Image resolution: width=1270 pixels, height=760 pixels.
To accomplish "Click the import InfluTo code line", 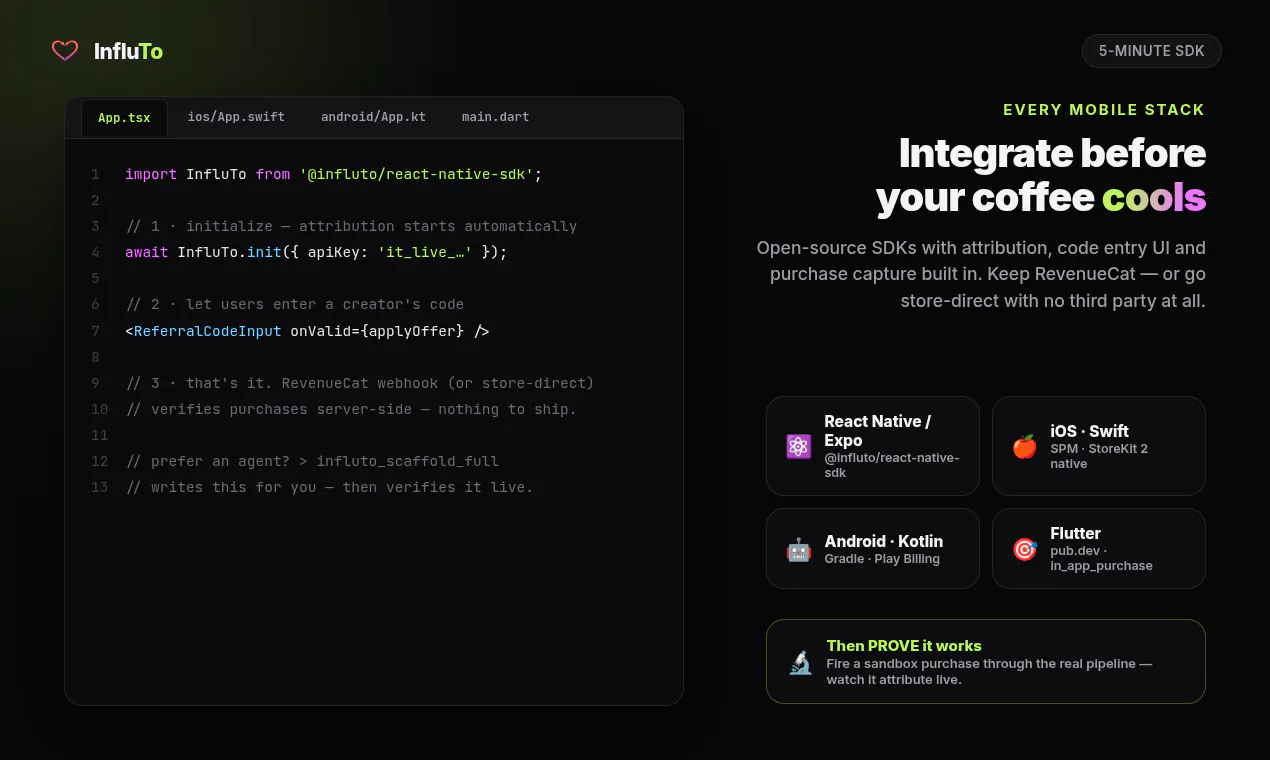I will [333, 174].
